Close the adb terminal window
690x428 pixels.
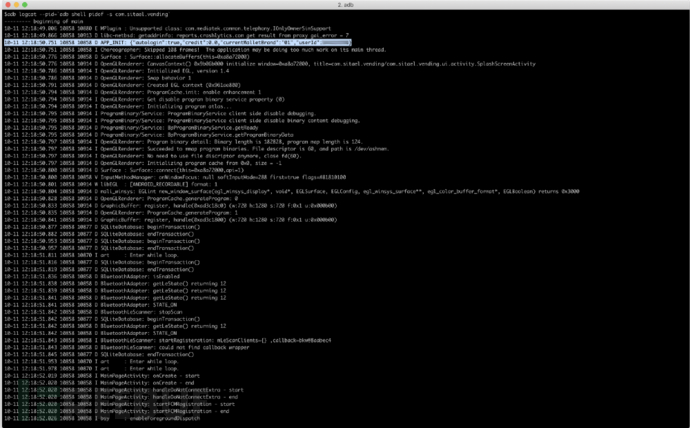click(x=7, y=4)
